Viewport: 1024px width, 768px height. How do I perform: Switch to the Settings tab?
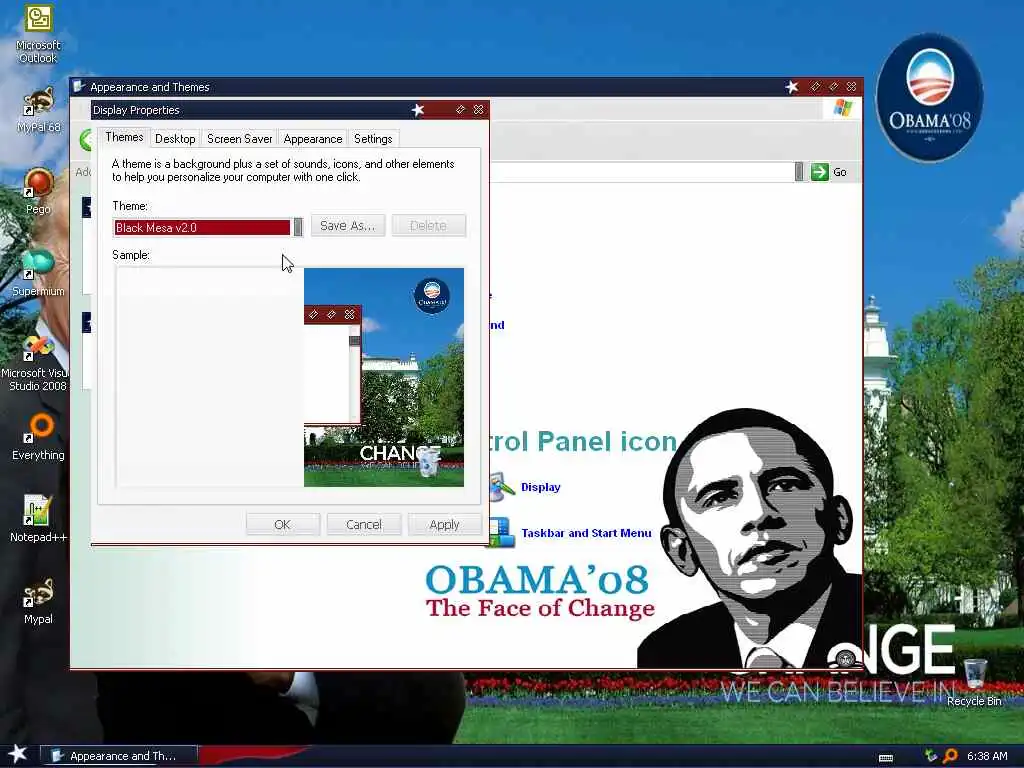point(373,139)
